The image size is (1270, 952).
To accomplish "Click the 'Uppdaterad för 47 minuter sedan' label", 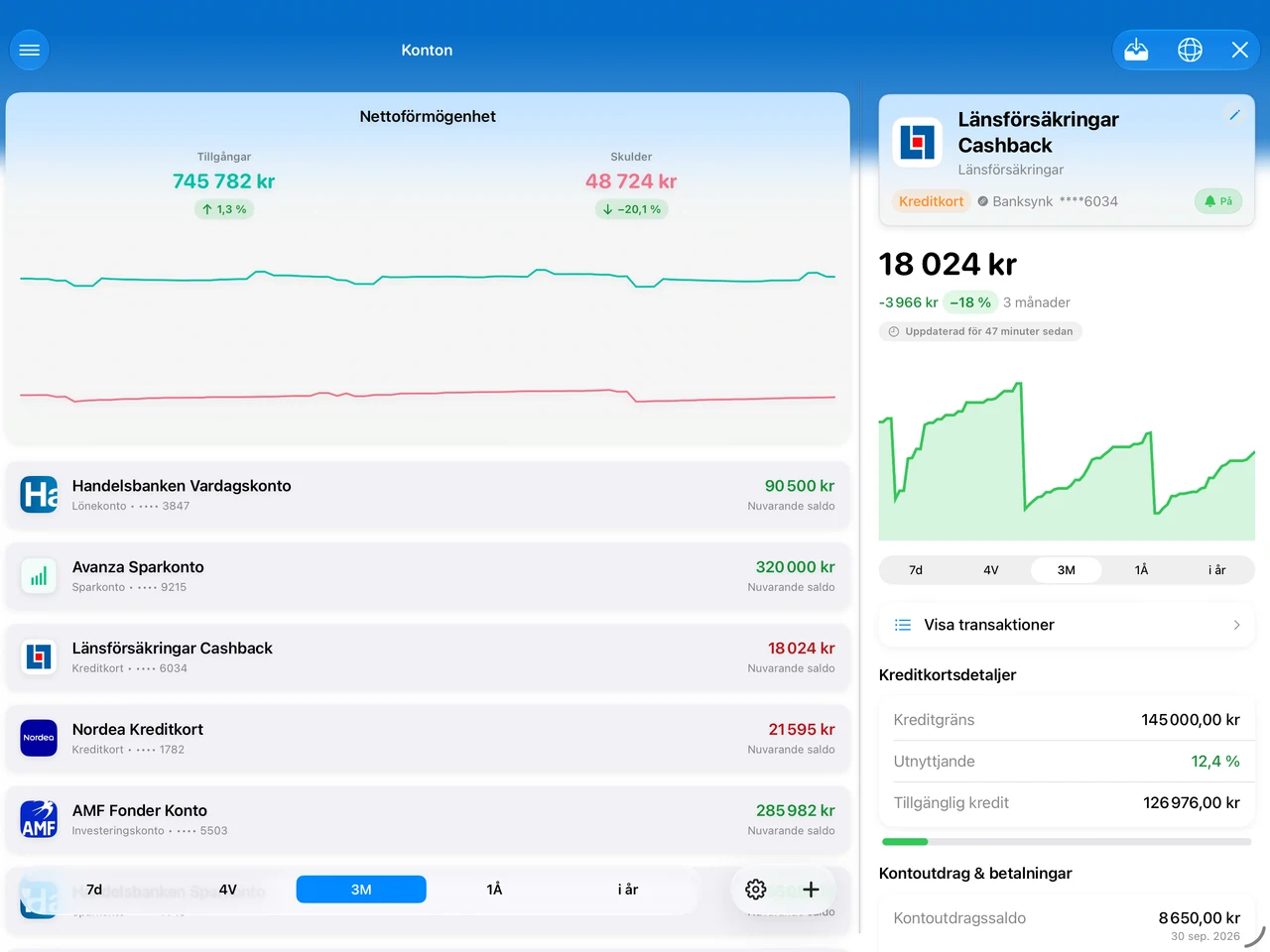I will pyautogui.click(x=980, y=331).
